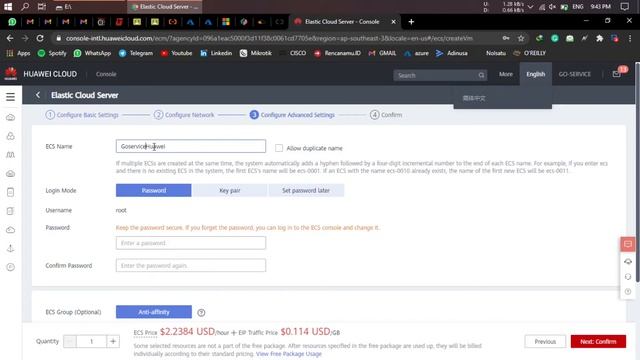The image size is (640, 360).
Task: Open the Telegram bookmark
Action: 136,53
